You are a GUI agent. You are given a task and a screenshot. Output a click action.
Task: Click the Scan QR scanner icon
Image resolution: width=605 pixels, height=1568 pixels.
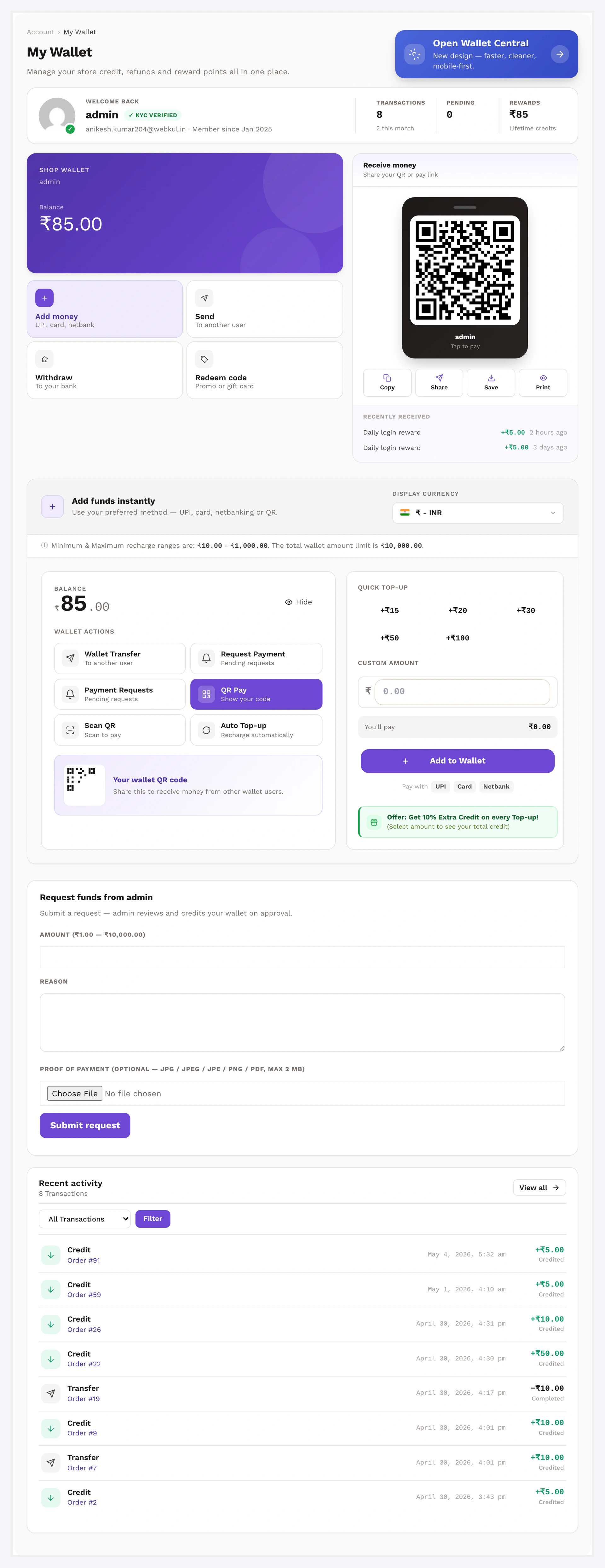click(71, 730)
